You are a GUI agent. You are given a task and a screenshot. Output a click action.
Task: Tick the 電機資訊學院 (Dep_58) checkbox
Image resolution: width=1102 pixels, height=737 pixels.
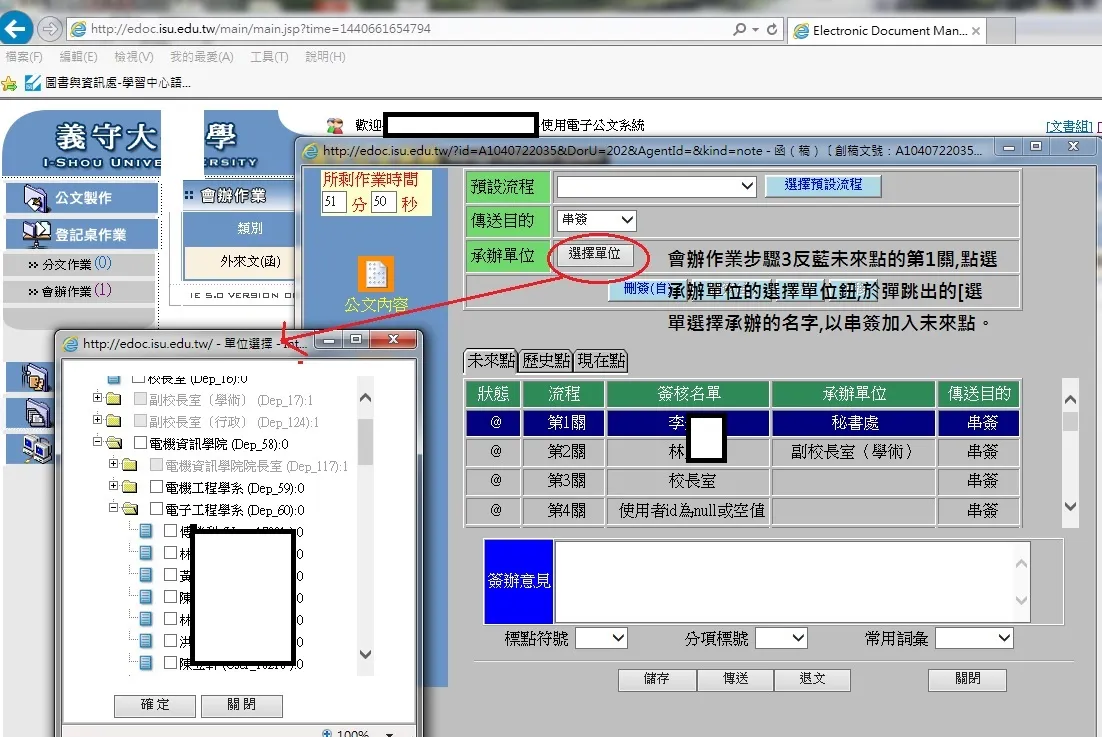click(140, 443)
